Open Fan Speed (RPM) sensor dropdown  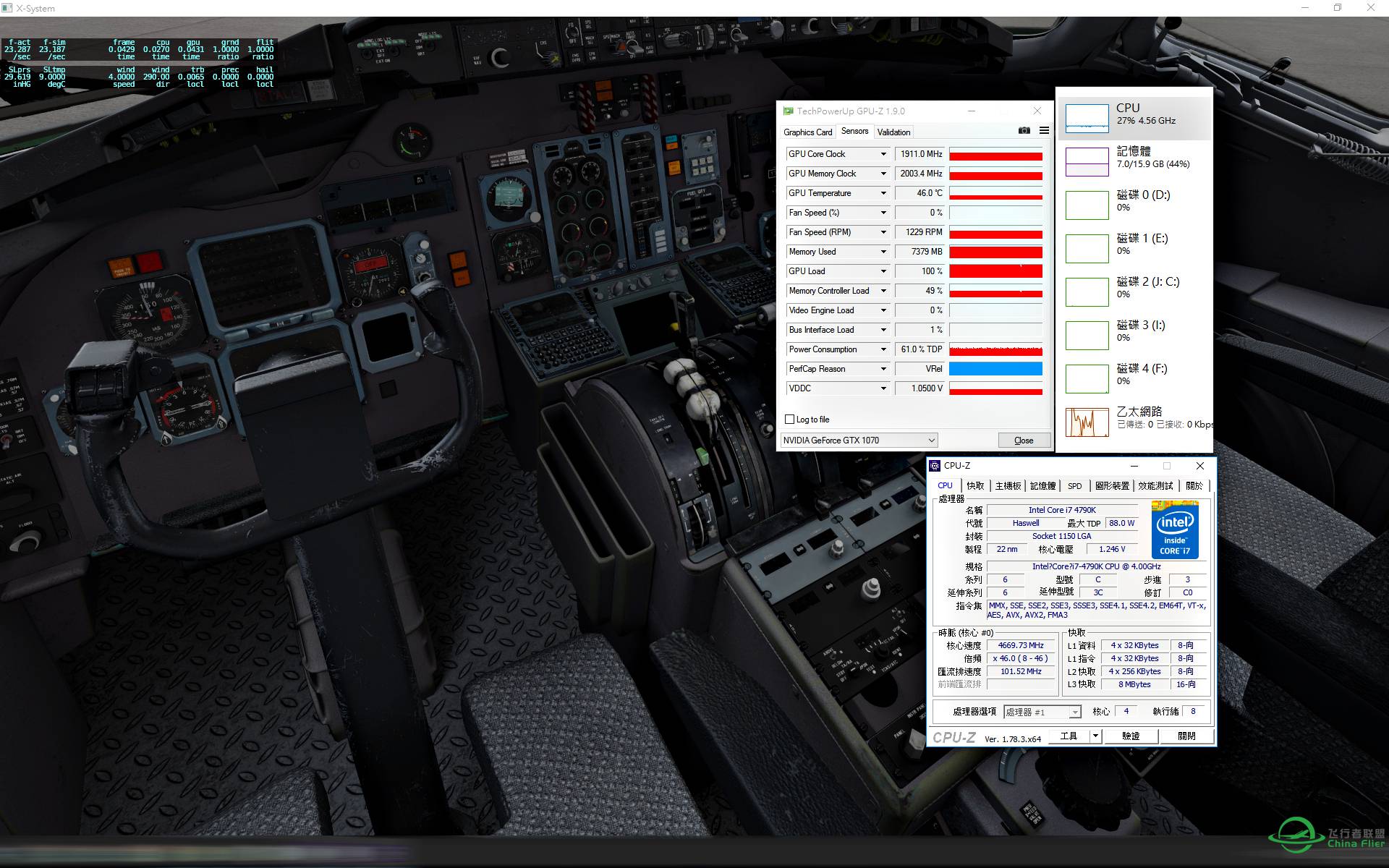point(883,232)
